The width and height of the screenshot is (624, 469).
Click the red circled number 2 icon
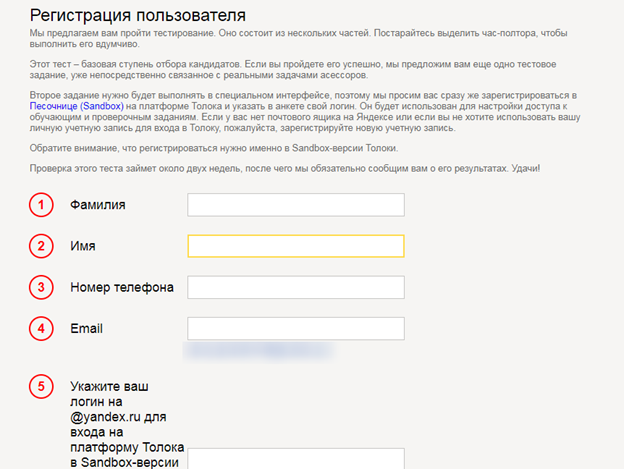pos(41,246)
